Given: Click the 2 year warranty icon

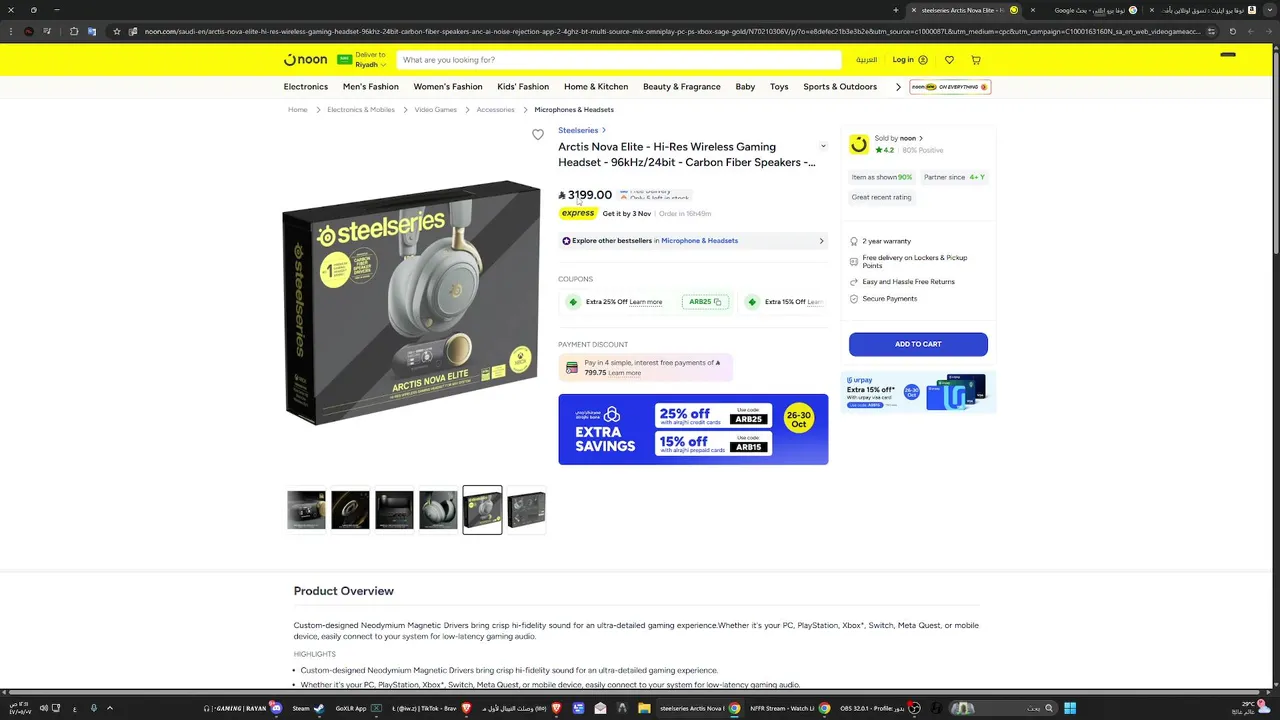Looking at the screenshot, I should pyautogui.click(x=854, y=241).
